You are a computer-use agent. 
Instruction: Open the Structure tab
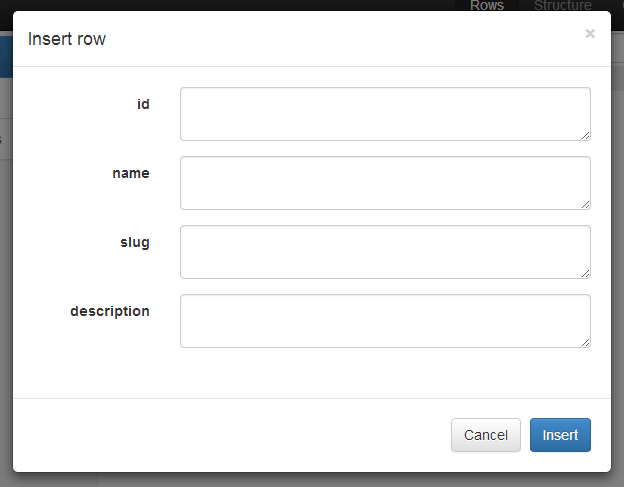pos(562,6)
